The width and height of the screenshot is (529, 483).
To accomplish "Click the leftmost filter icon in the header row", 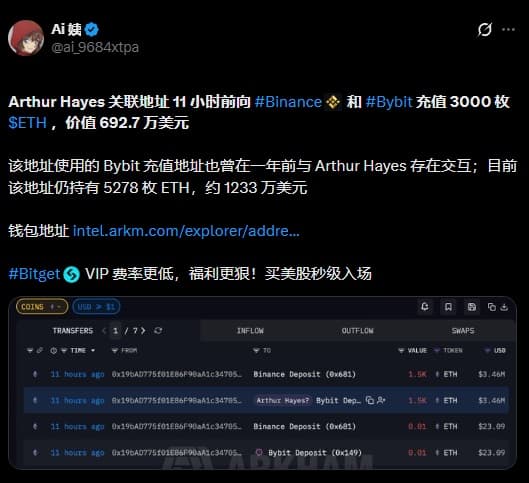I will click(x=30, y=351).
